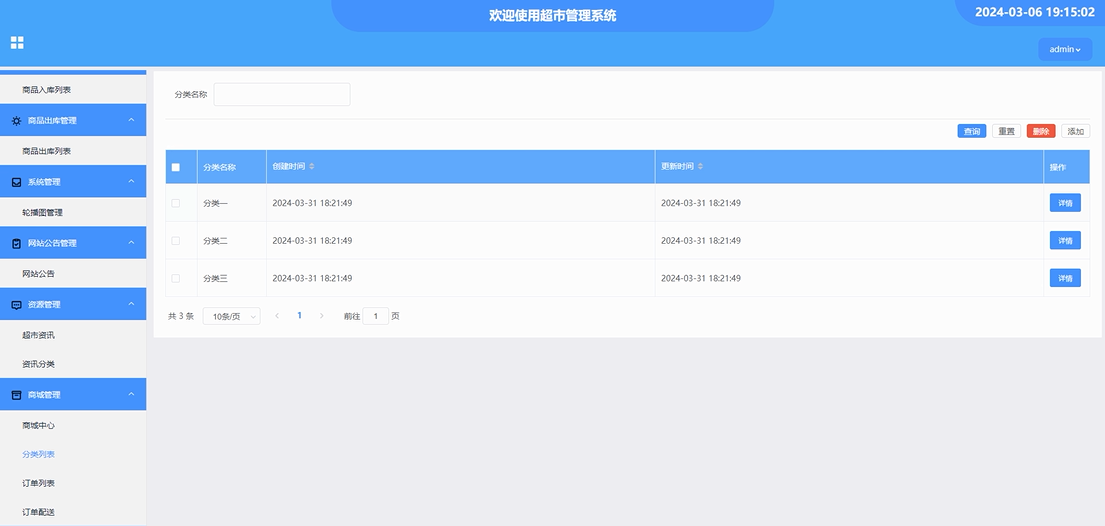Check the box for row 分类三
The width and height of the screenshot is (1105, 526).
[175, 279]
